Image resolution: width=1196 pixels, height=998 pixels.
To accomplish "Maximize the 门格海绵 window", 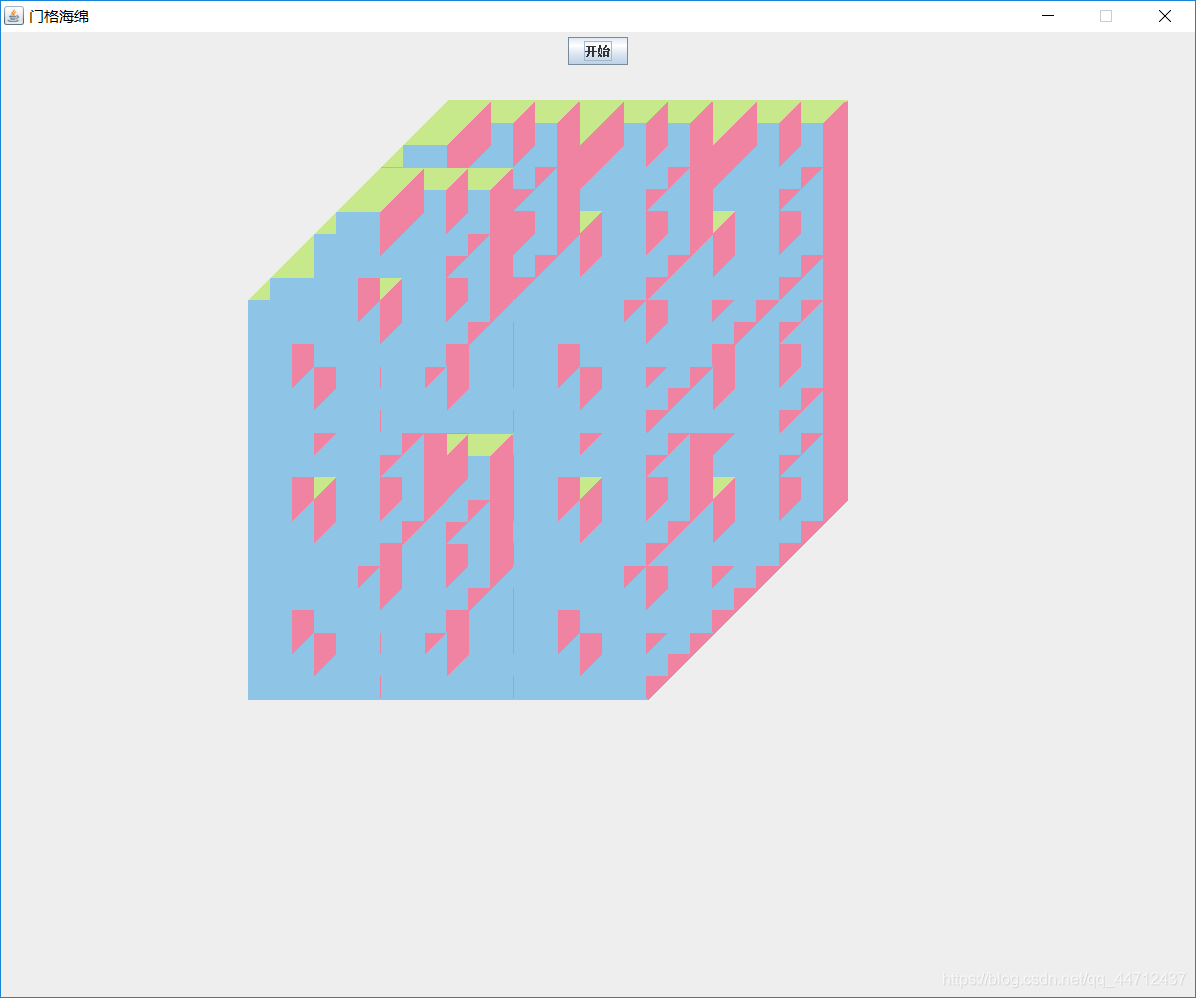I will point(1106,16).
